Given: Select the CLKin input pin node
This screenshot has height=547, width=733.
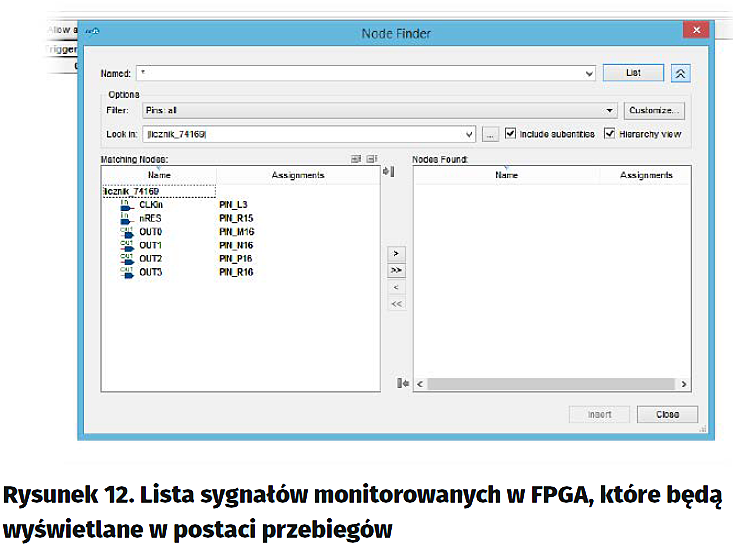Looking at the screenshot, I should 150,204.
